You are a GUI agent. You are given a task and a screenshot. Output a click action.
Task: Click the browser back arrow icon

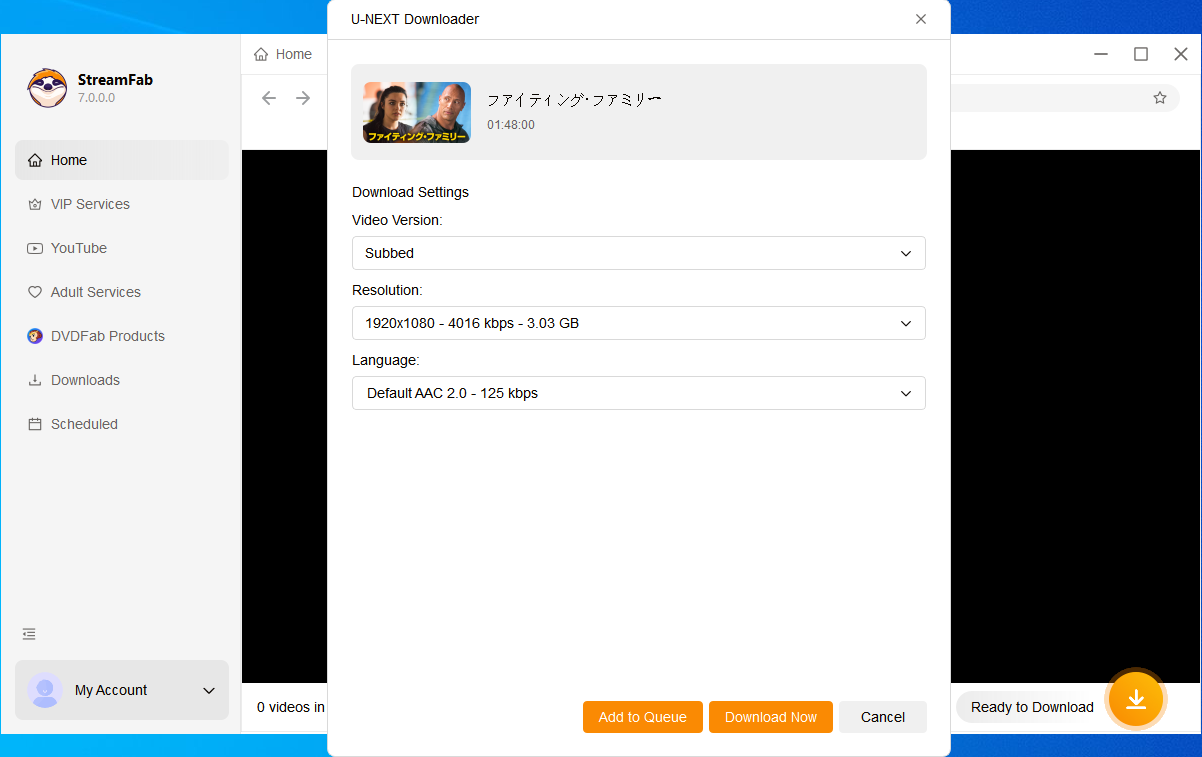(x=268, y=98)
